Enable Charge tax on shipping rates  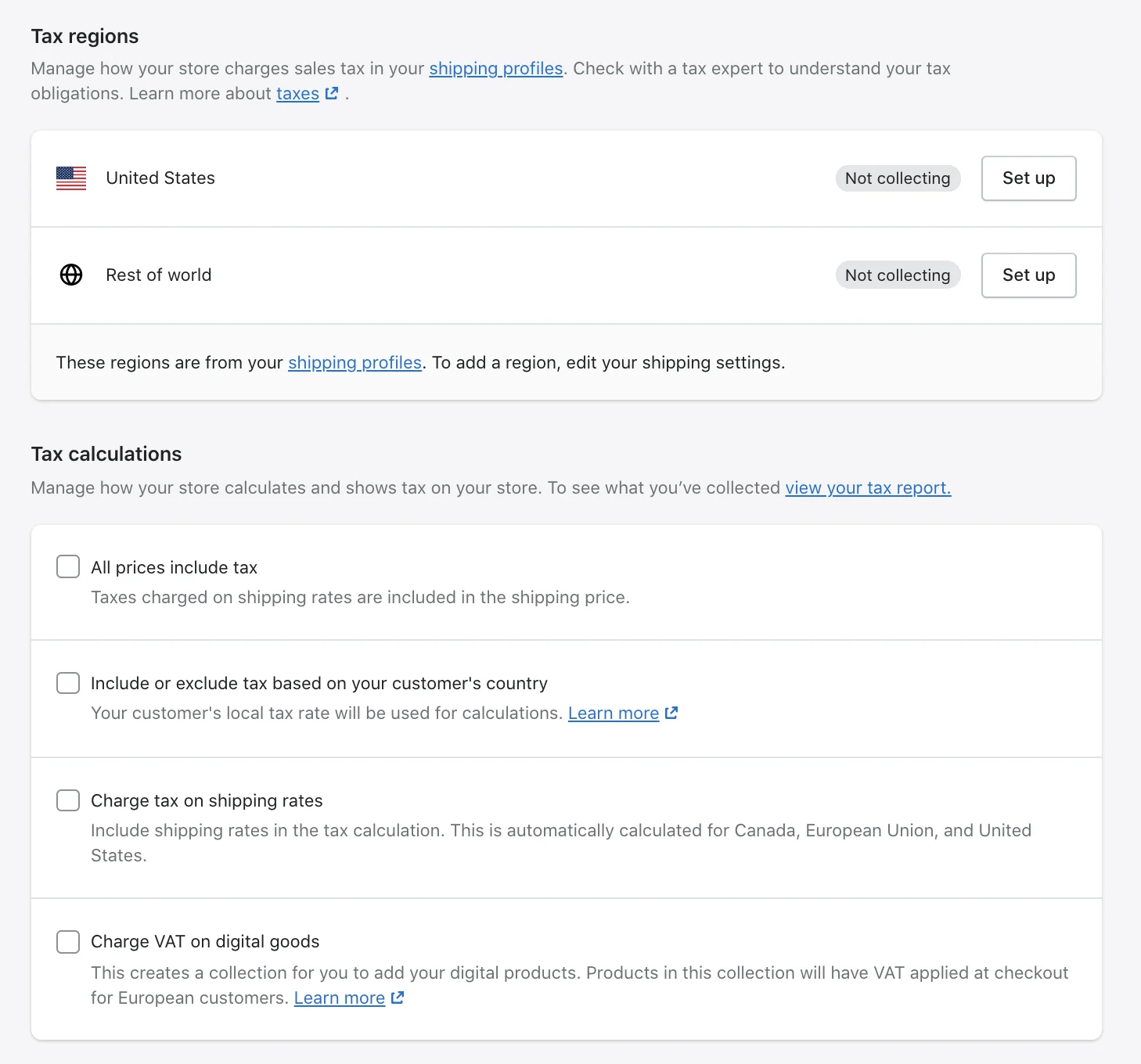[68, 800]
